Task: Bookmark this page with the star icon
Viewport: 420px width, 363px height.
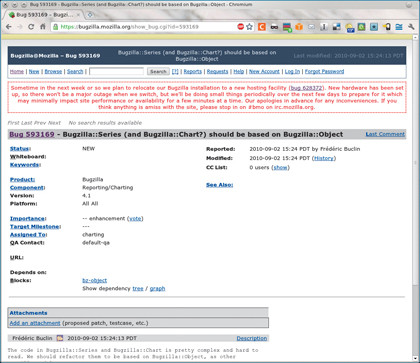Action: coord(249,27)
